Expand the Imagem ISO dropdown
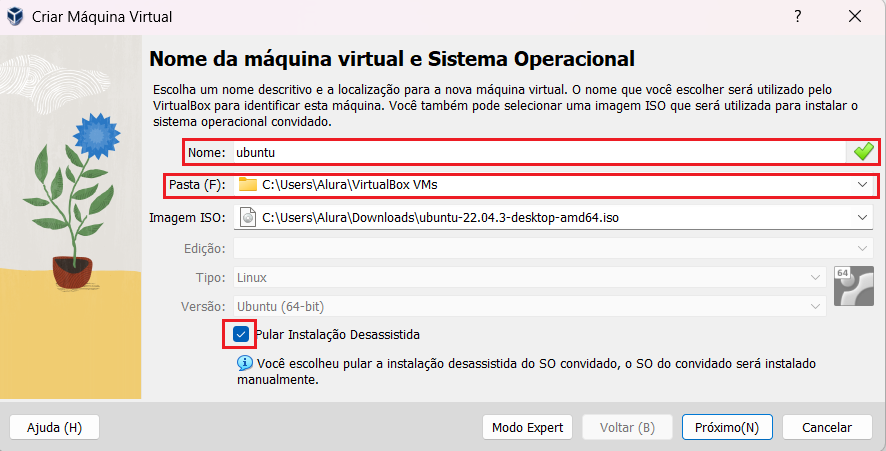The image size is (886, 451). [862, 218]
